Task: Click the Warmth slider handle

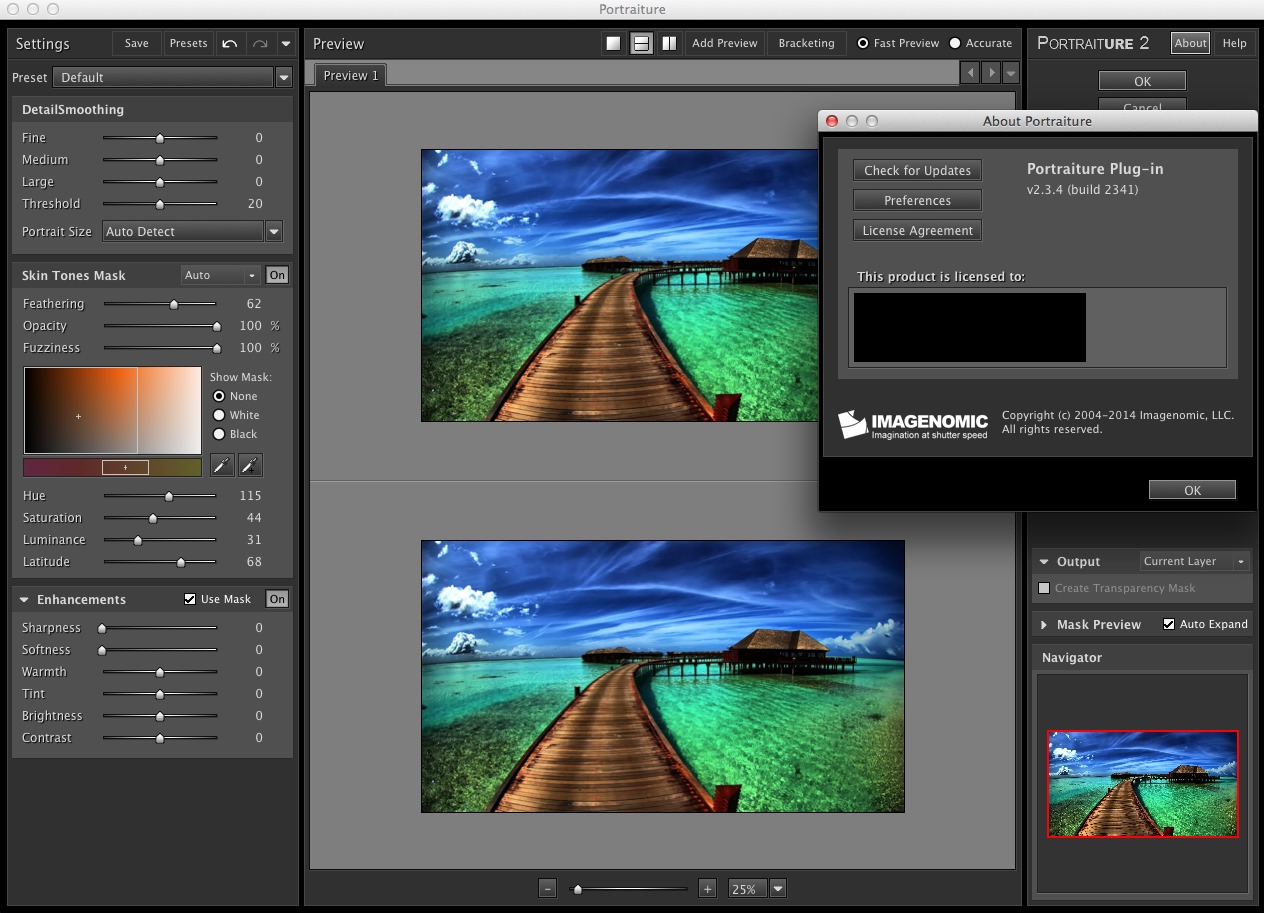Action: coord(160,672)
